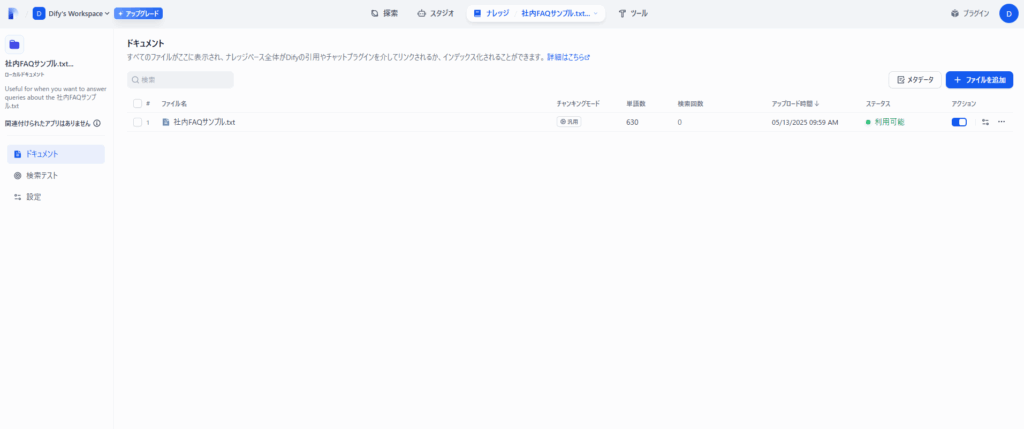
Task: Switch to the スタジオ studio tab
Action: pyautogui.click(x=436, y=13)
